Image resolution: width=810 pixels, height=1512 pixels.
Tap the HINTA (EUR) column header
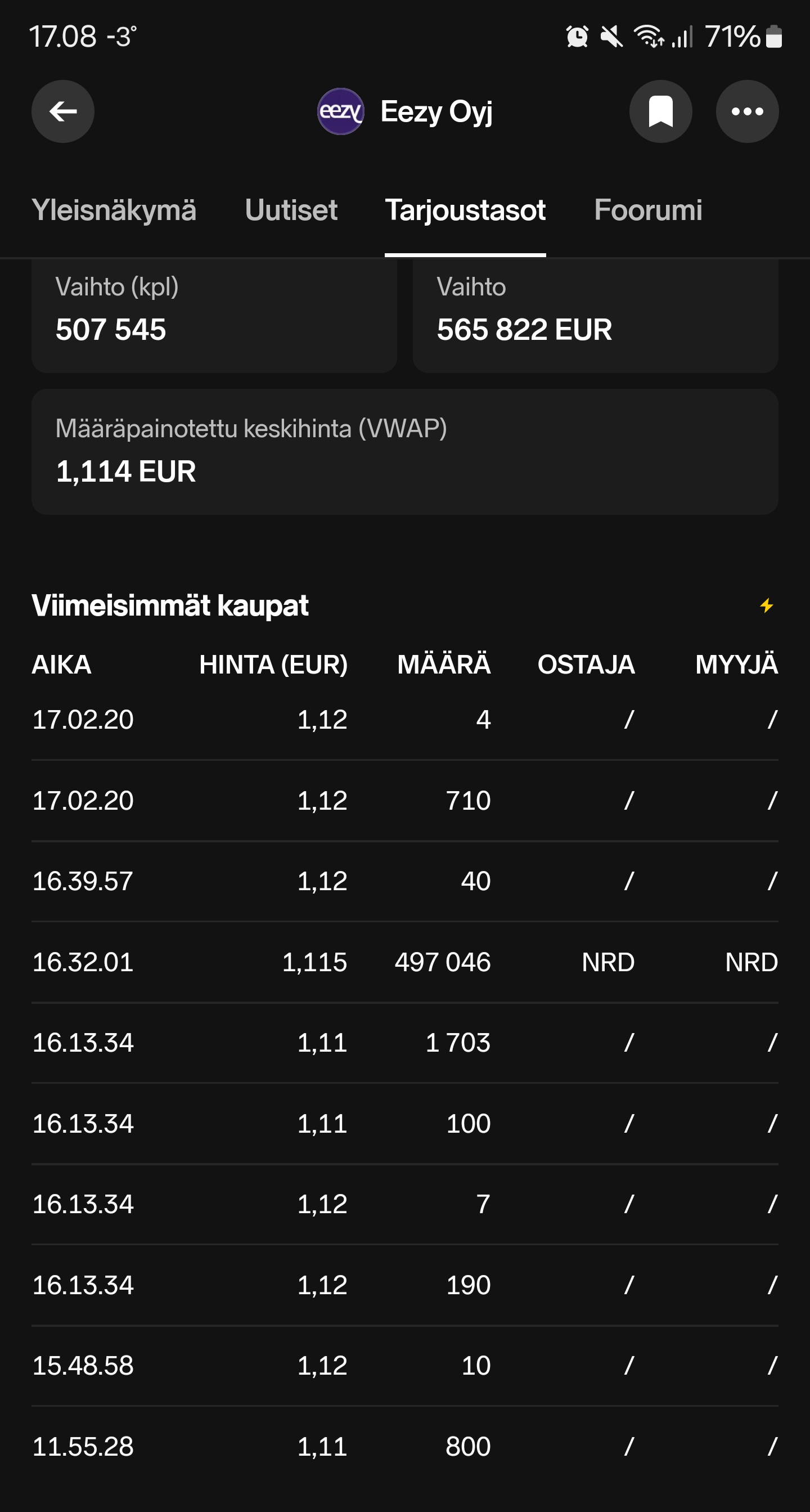coord(273,665)
